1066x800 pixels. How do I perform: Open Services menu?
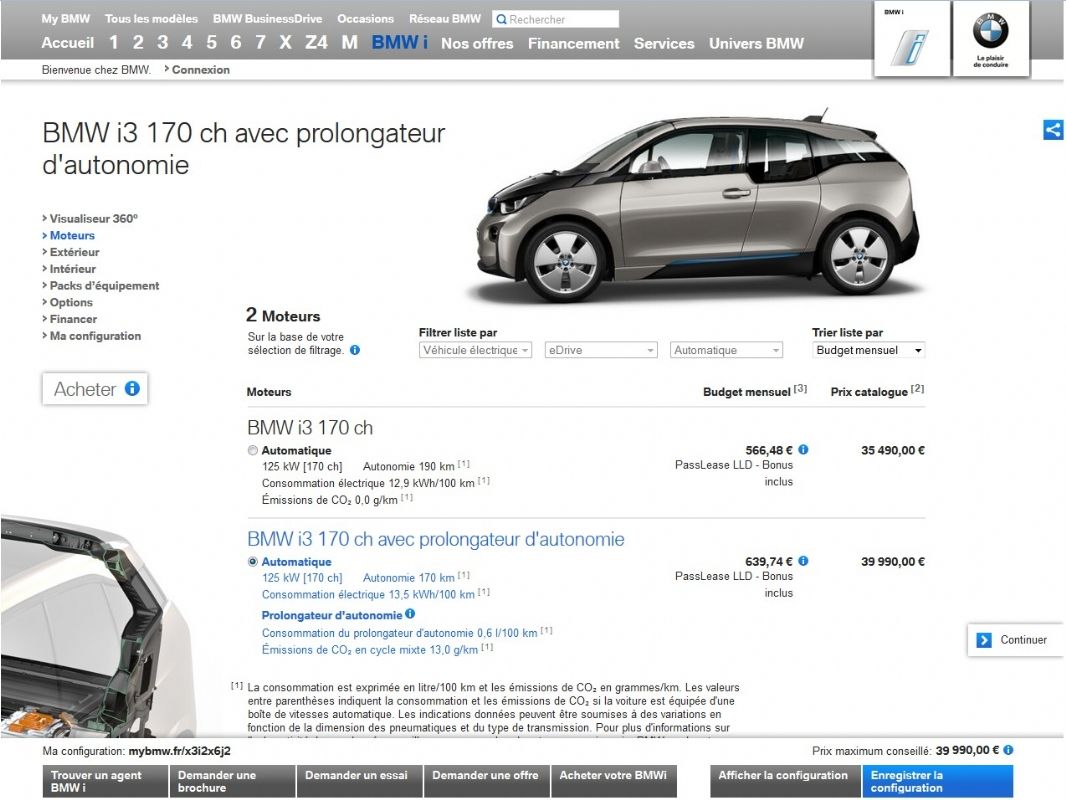tap(664, 44)
